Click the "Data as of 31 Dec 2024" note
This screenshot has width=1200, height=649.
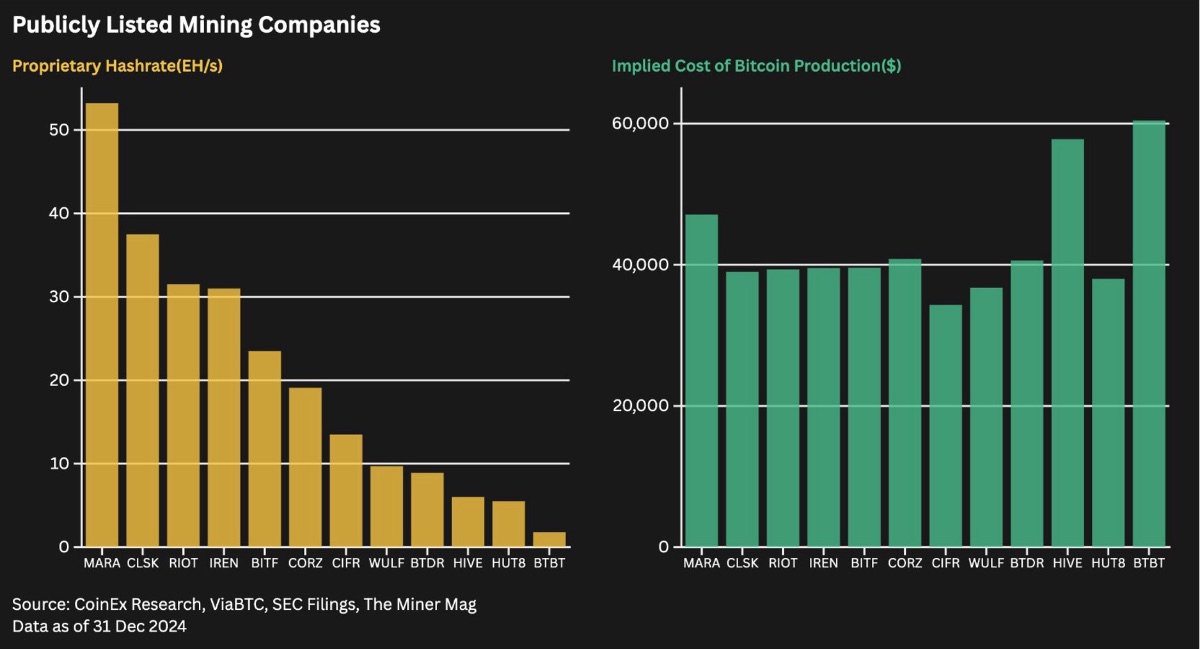pyautogui.click(x=99, y=627)
